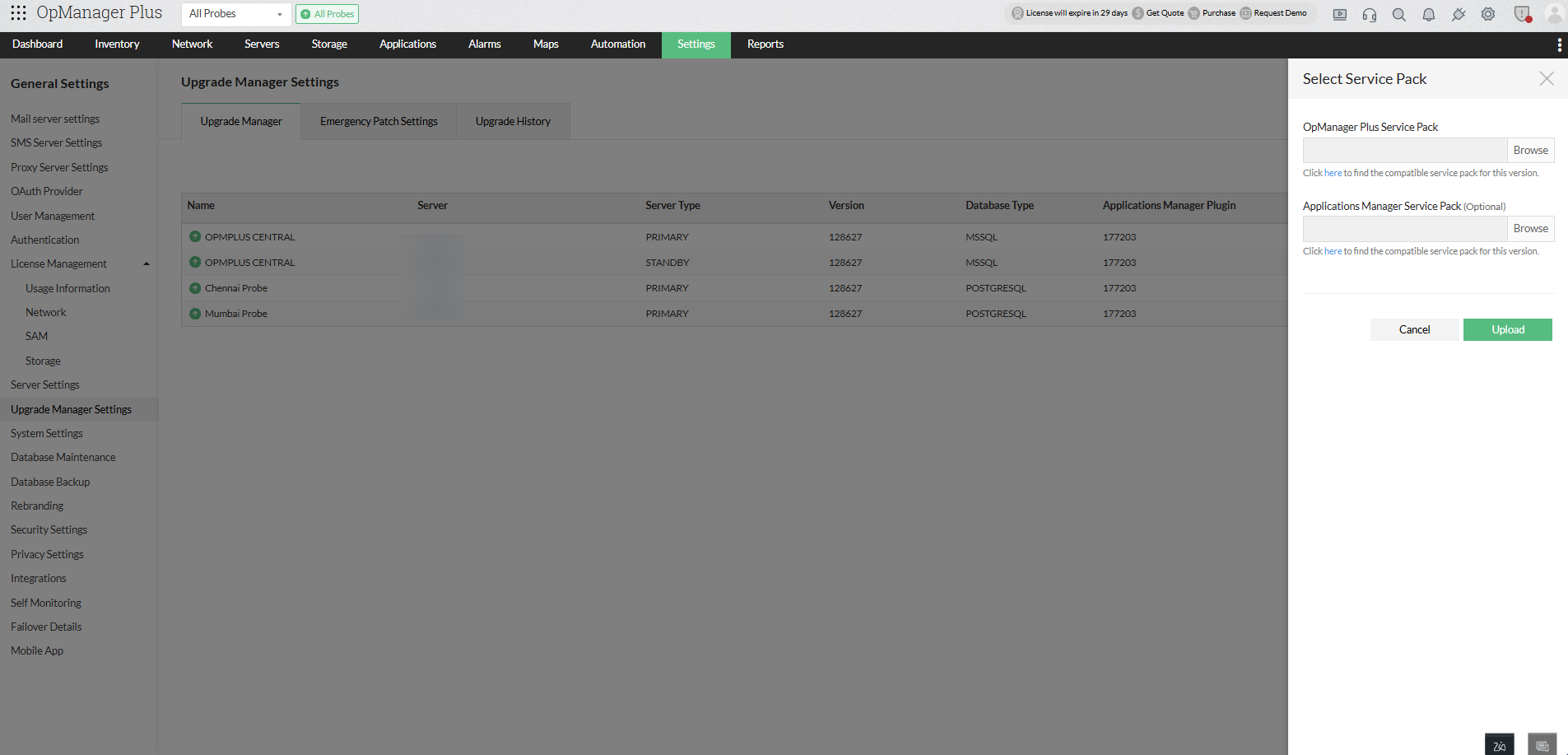This screenshot has width=1568, height=755.
Task: Select the Upgrade Manager tab
Action: point(241,122)
